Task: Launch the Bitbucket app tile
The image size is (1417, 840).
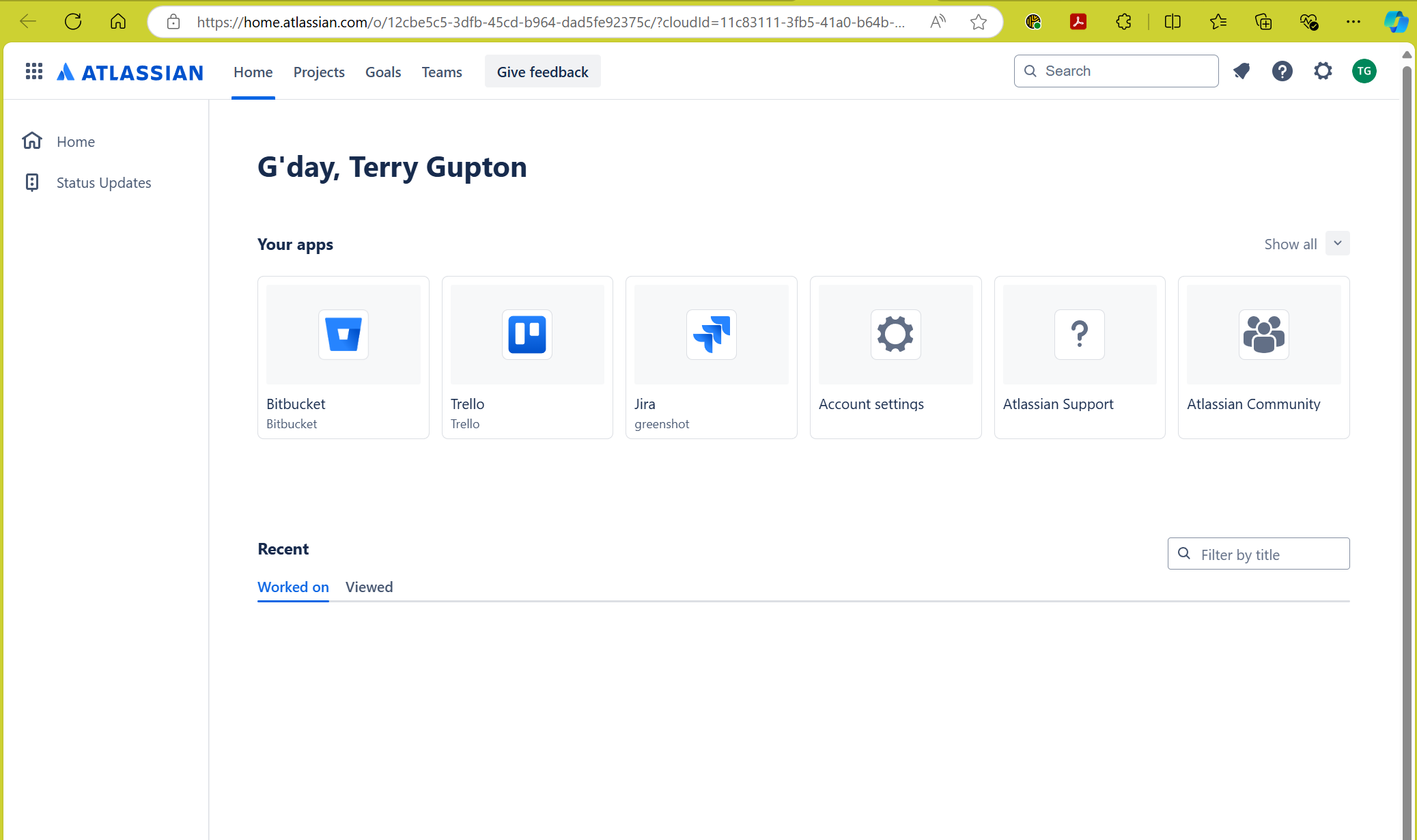Action: (x=343, y=357)
